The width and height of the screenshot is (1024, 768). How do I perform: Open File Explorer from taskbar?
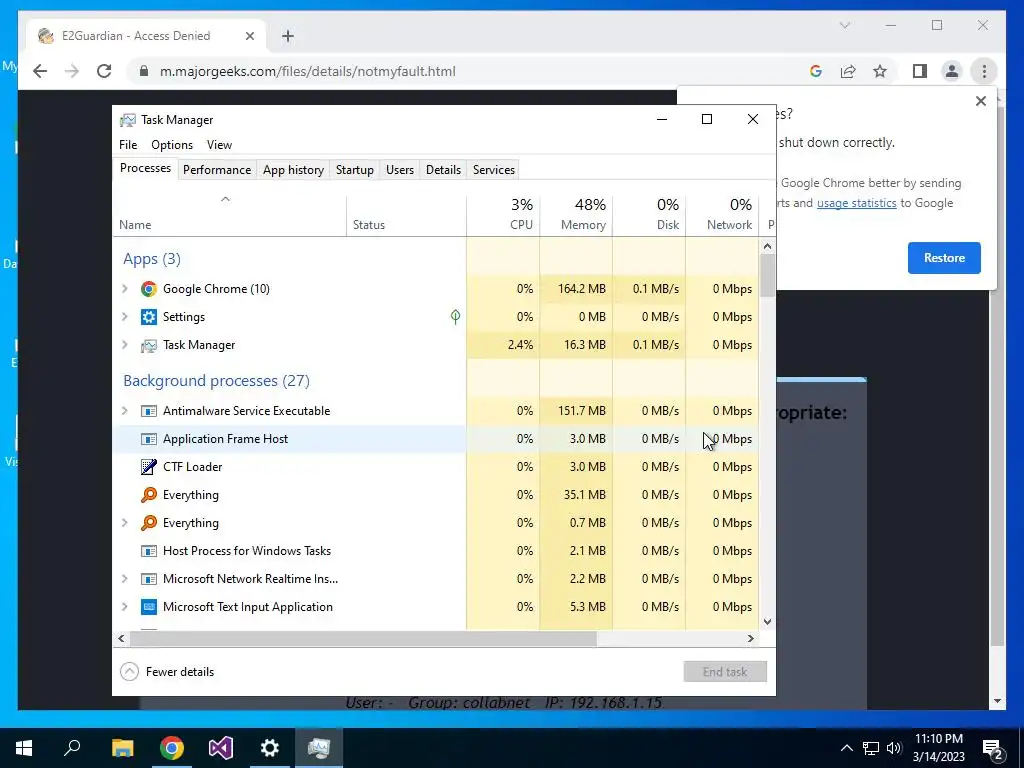122,748
